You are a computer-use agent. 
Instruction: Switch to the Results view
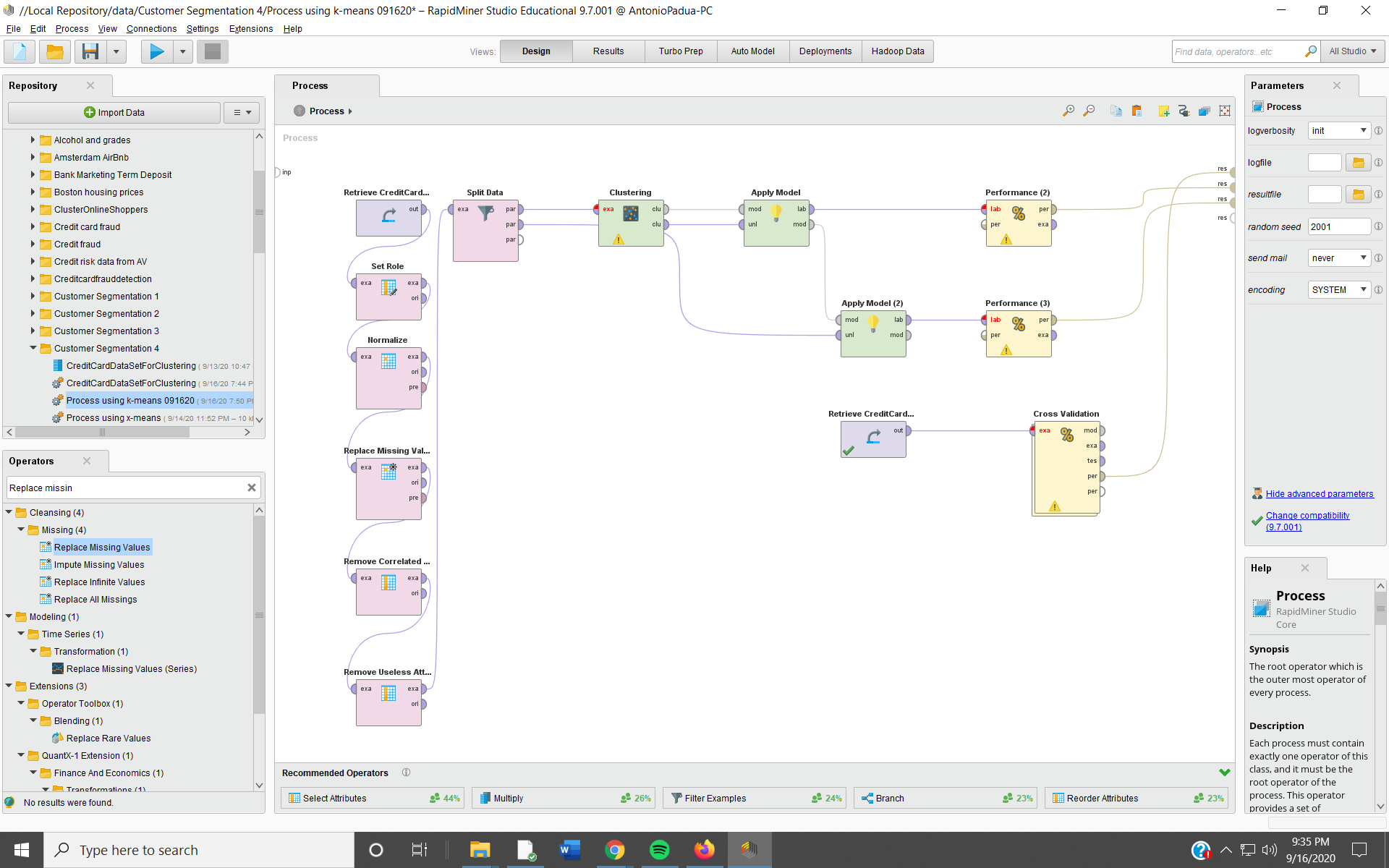click(608, 51)
